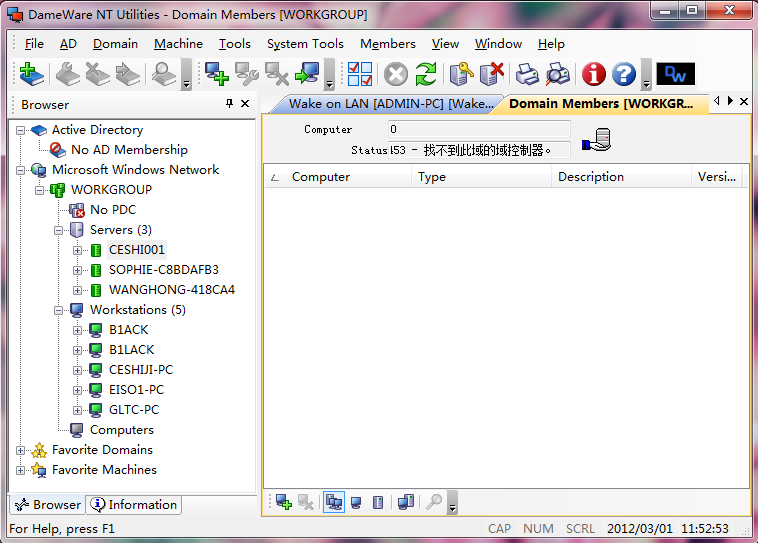This screenshot has height=543, width=758.
Task: Expand the B1ACK workstation node
Action: pyautogui.click(x=77, y=330)
